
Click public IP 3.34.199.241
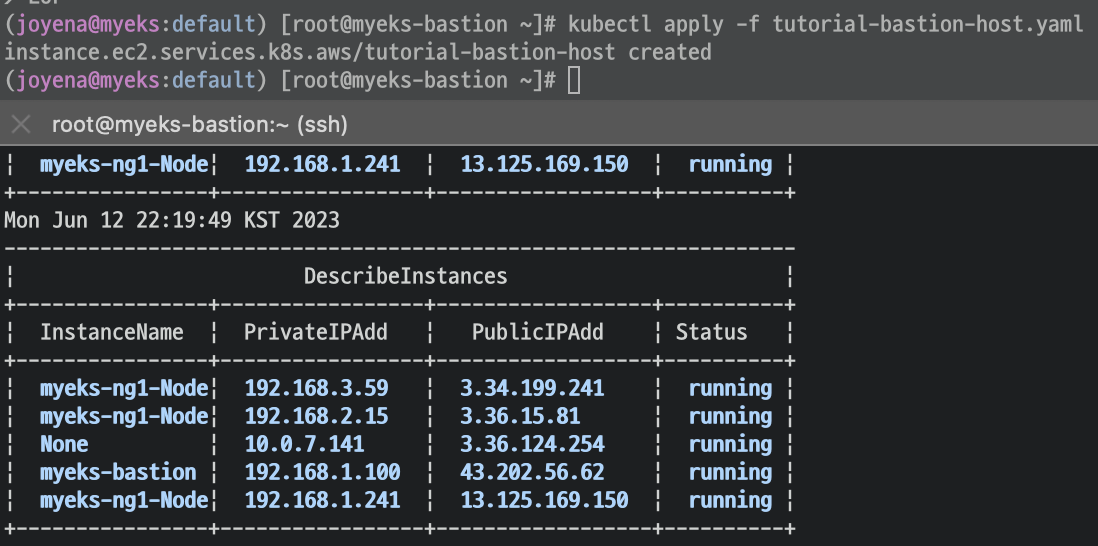pyautogui.click(x=532, y=388)
